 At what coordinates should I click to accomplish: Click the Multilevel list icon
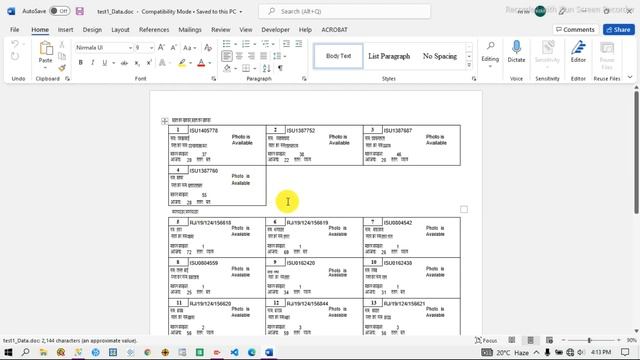tap(265, 44)
